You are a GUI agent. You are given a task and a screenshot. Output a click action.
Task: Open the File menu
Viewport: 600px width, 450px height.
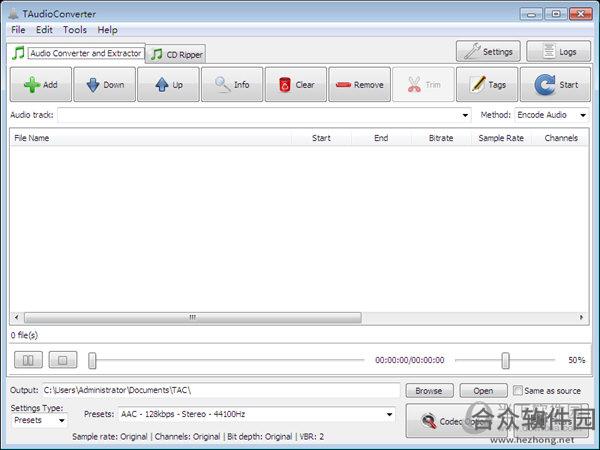[x=18, y=30]
